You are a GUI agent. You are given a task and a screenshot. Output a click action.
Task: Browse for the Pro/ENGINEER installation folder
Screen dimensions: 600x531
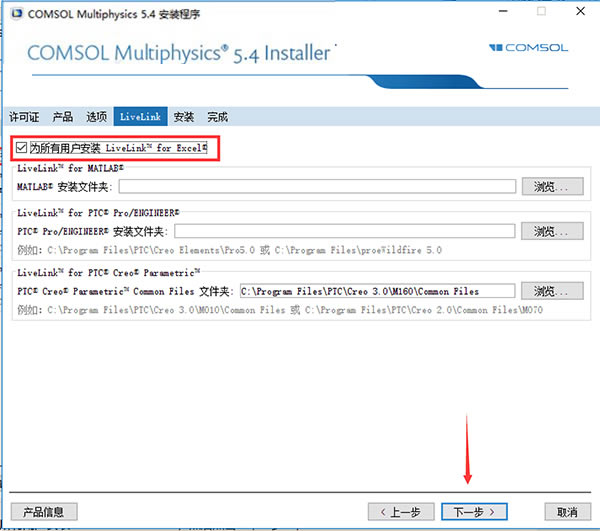552,231
